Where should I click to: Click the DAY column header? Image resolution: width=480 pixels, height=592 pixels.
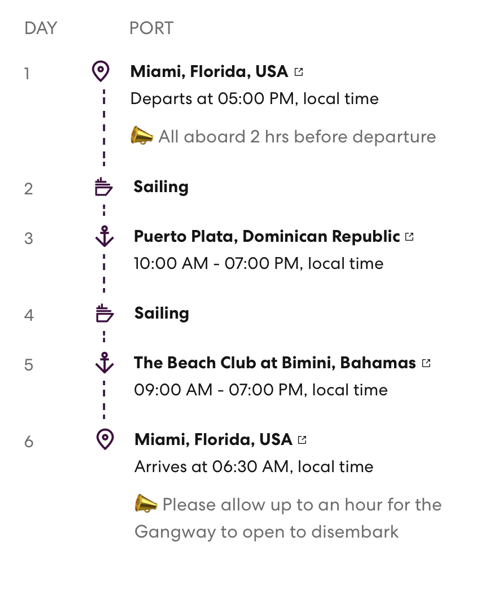(41, 28)
